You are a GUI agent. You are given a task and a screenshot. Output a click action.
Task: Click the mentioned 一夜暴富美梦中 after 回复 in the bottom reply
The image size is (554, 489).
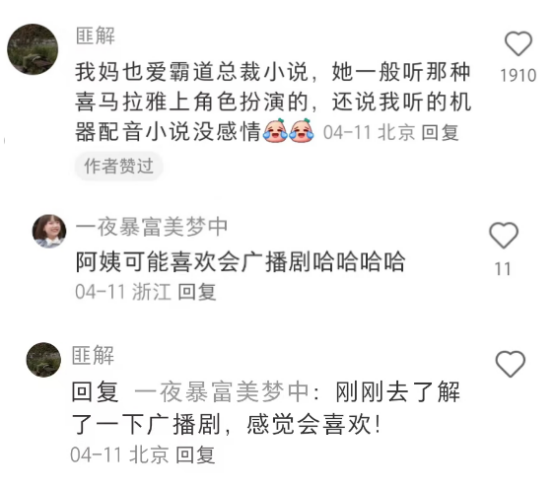point(222,392)
